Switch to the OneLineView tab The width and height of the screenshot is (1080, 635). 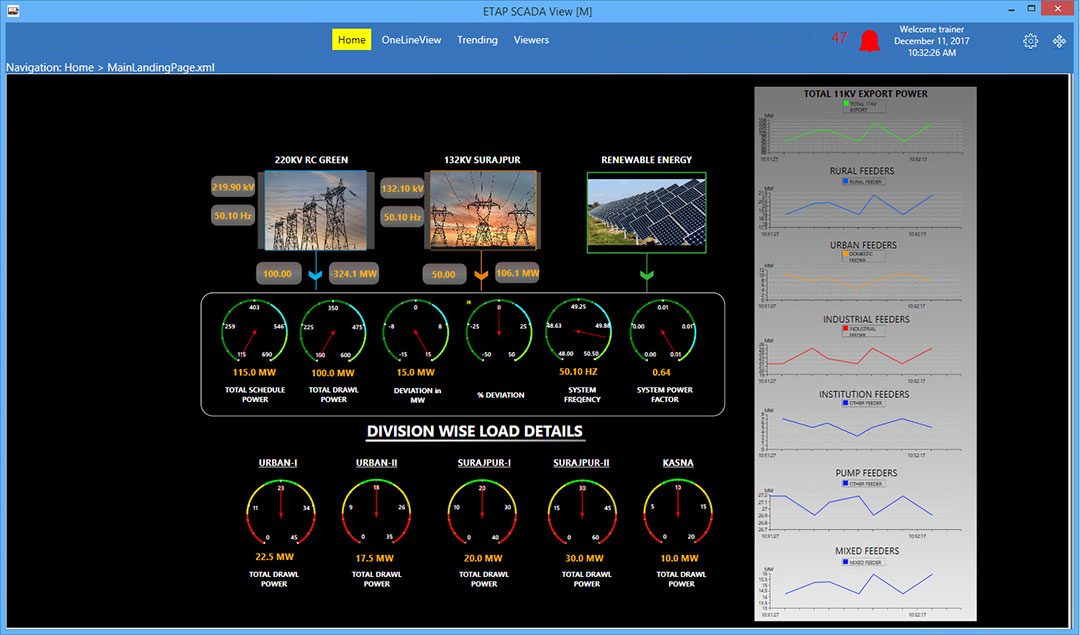coord(411,40)
